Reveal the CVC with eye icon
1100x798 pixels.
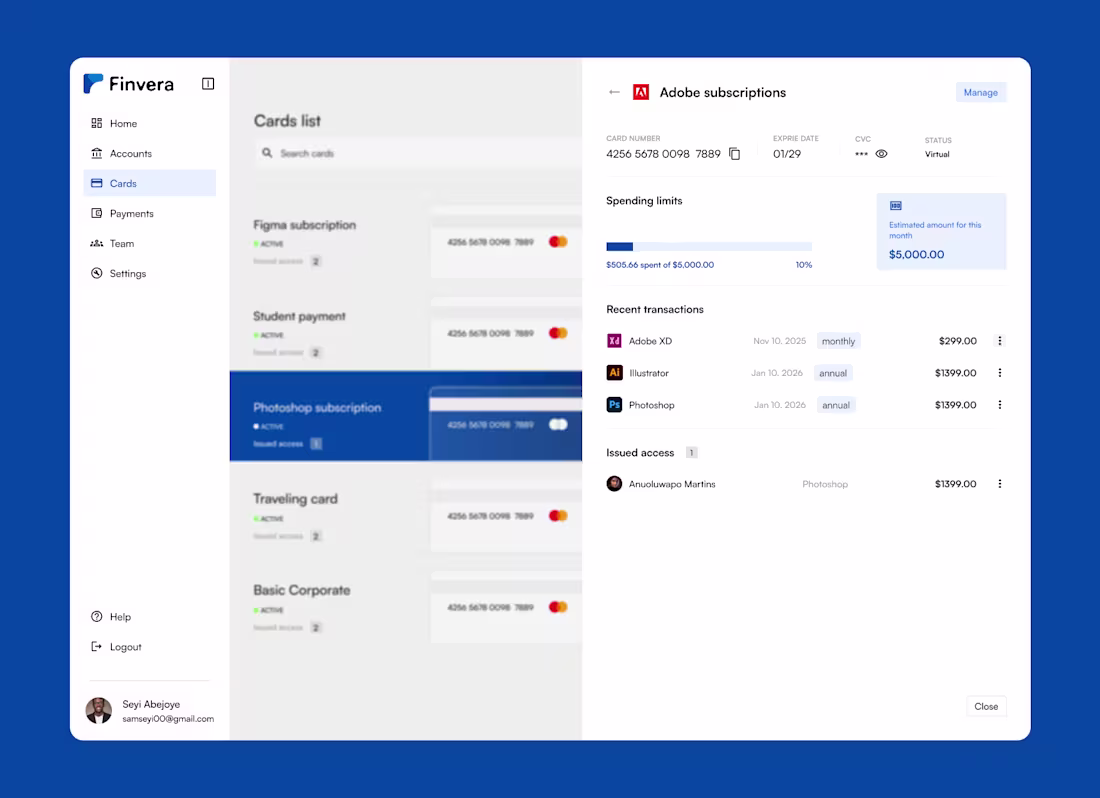pos(882,154)
